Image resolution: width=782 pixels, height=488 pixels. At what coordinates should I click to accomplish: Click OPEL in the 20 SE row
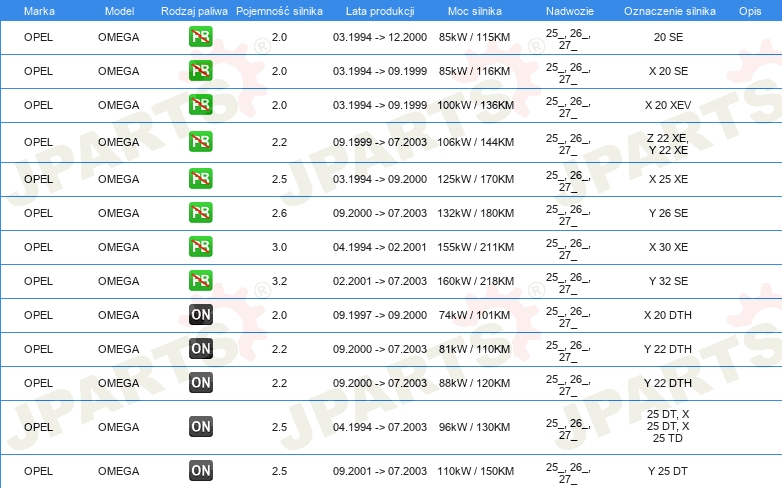coord(38,37)
